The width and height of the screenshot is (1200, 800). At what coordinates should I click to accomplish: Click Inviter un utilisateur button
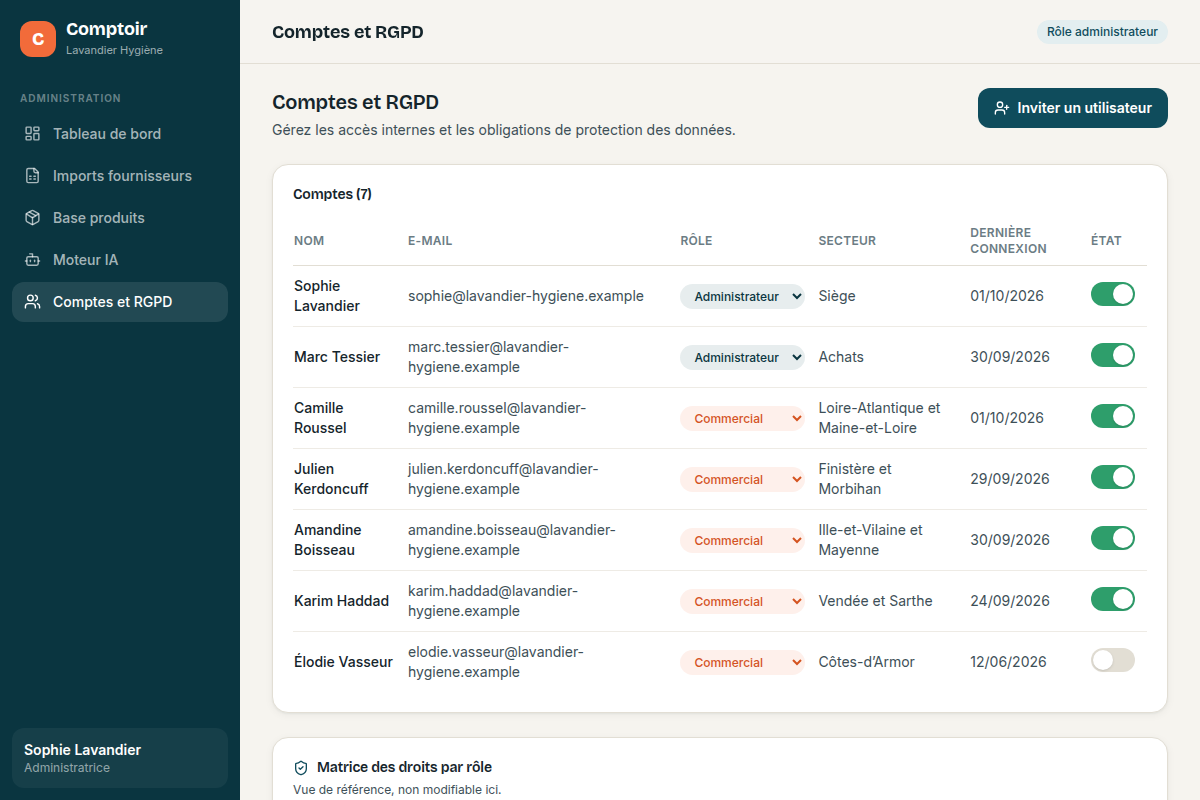pyautogui.click(x=1073, y=108)
